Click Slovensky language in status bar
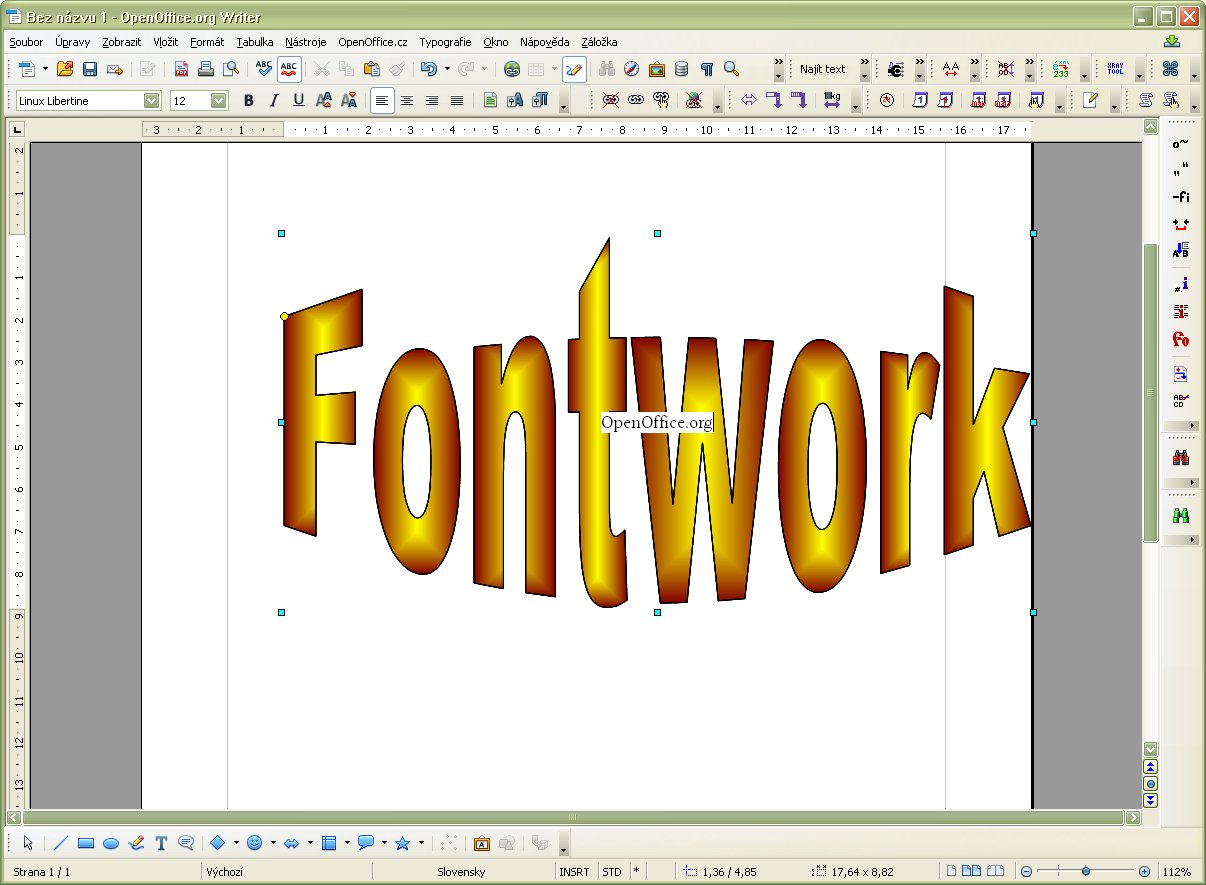 pyautogui.click(x=461, y=872)
